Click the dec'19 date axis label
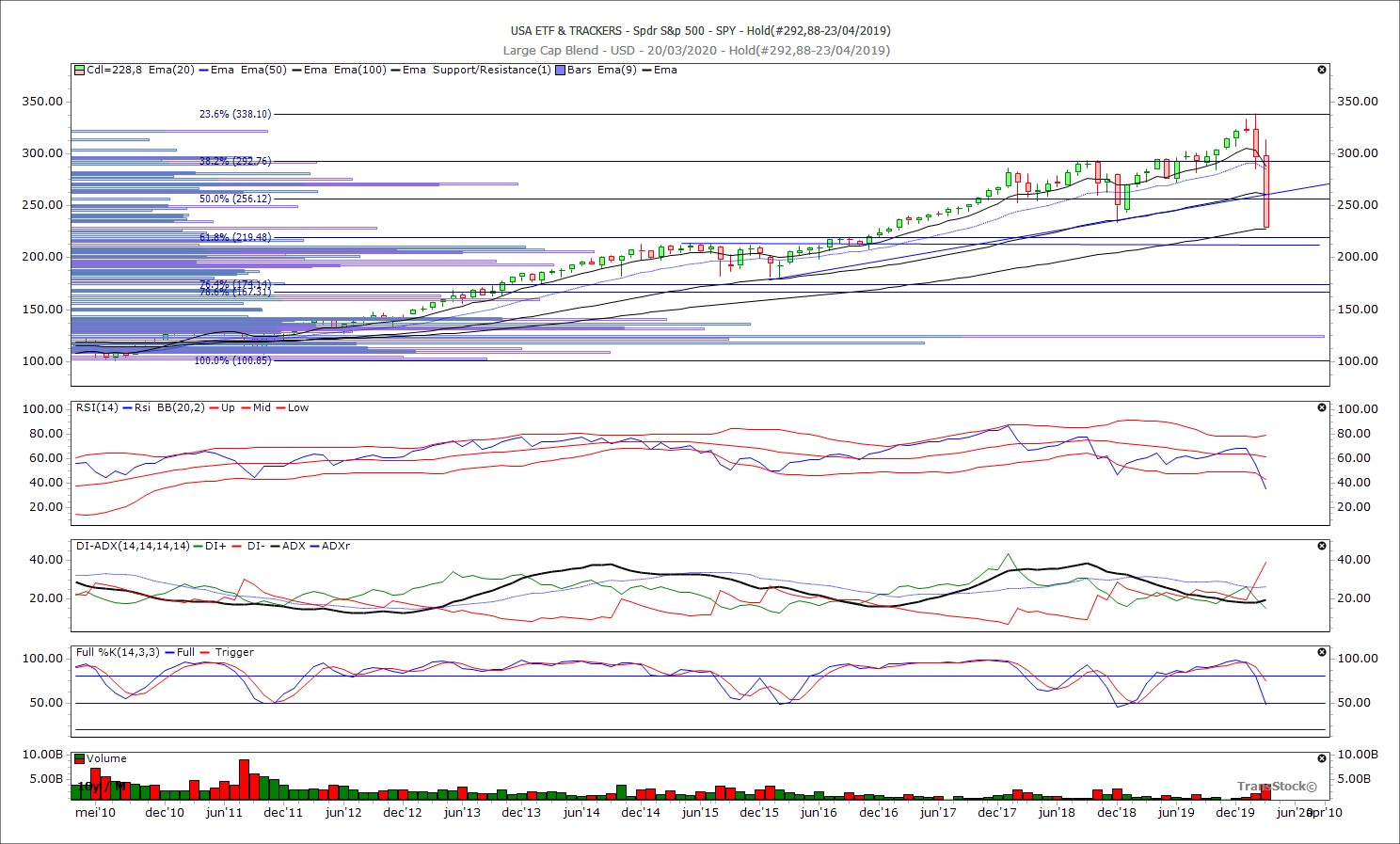Viewport: 1400px width, 844px height. [x=1235, y=813]
